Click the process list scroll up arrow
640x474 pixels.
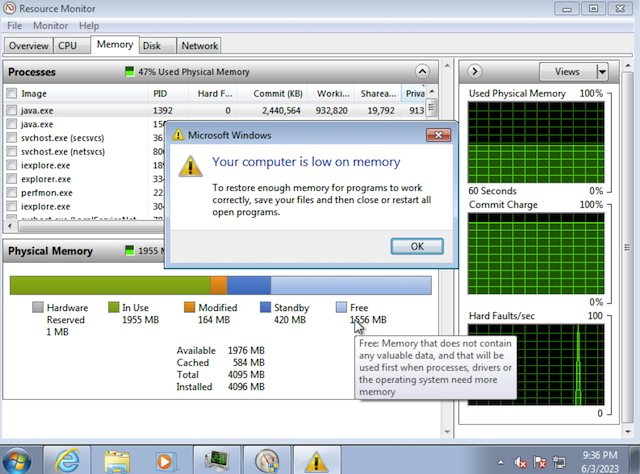click(x=432, y=91)
